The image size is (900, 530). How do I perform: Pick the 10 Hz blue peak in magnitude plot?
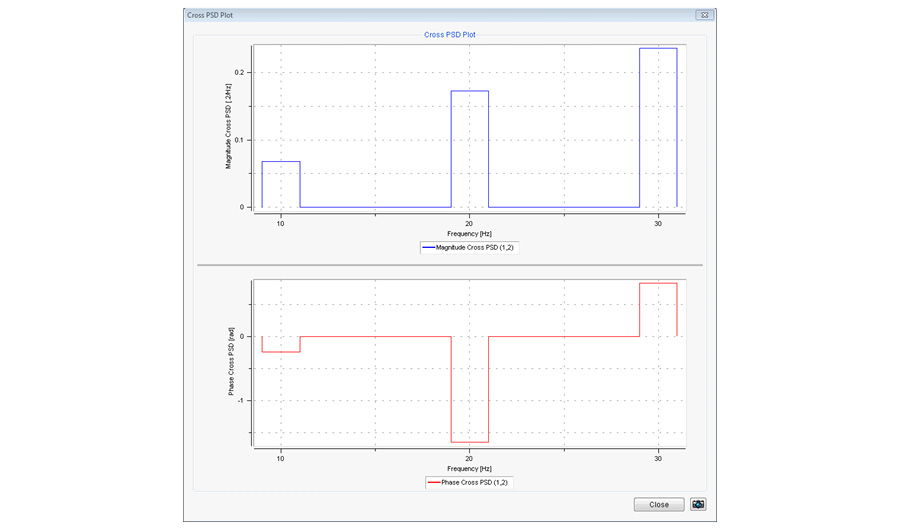tap(281, 162)
